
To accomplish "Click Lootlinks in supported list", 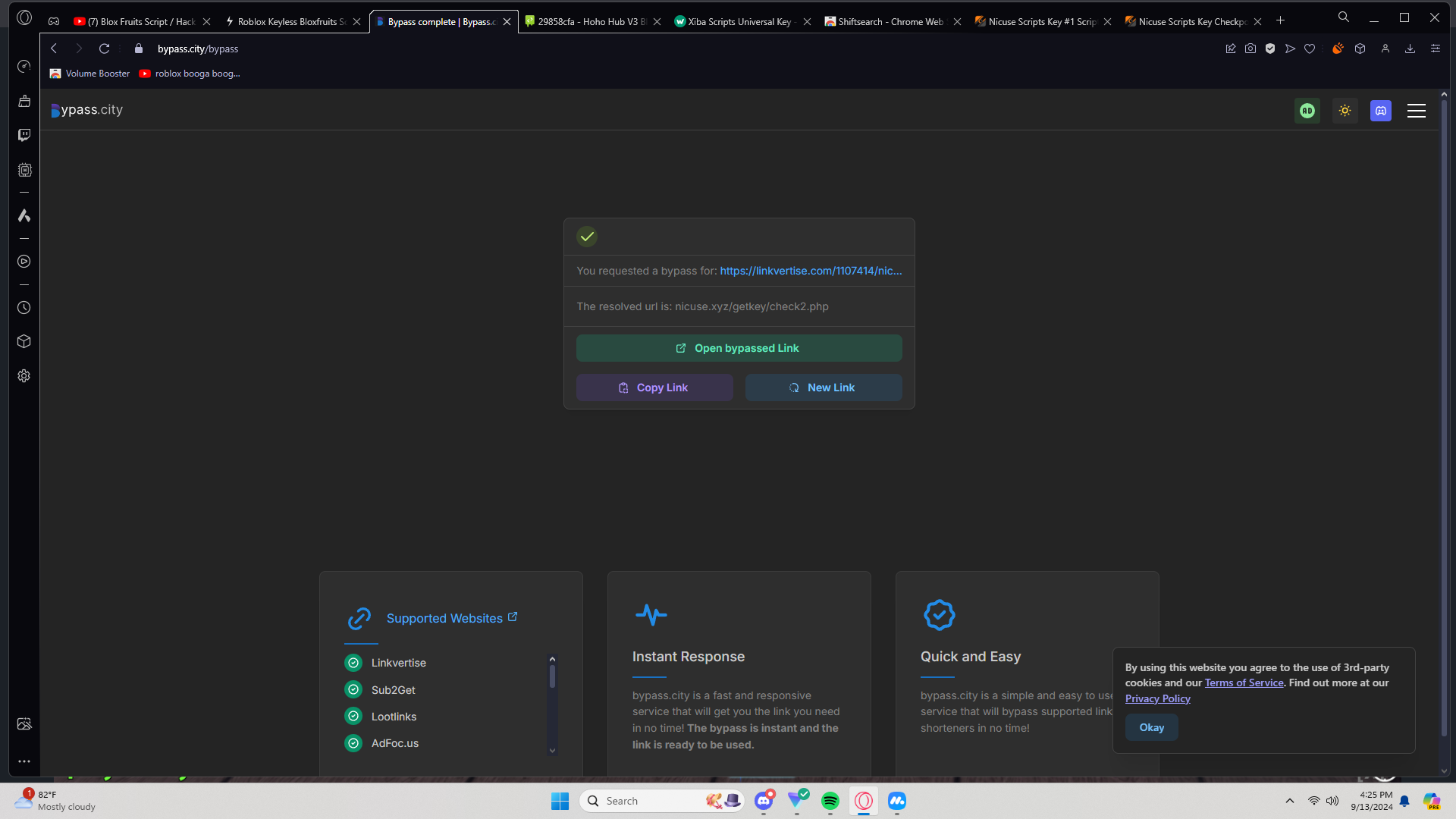I will tap(394, 717).
